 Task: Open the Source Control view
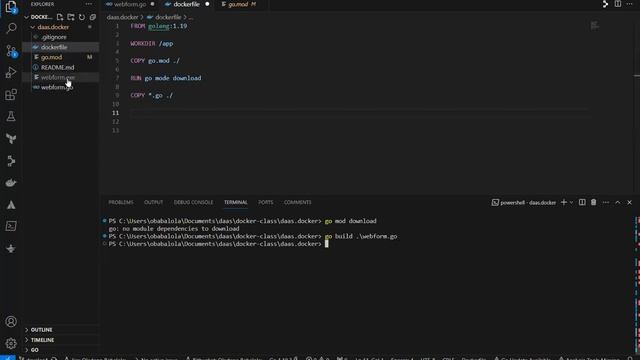(11, 51)
